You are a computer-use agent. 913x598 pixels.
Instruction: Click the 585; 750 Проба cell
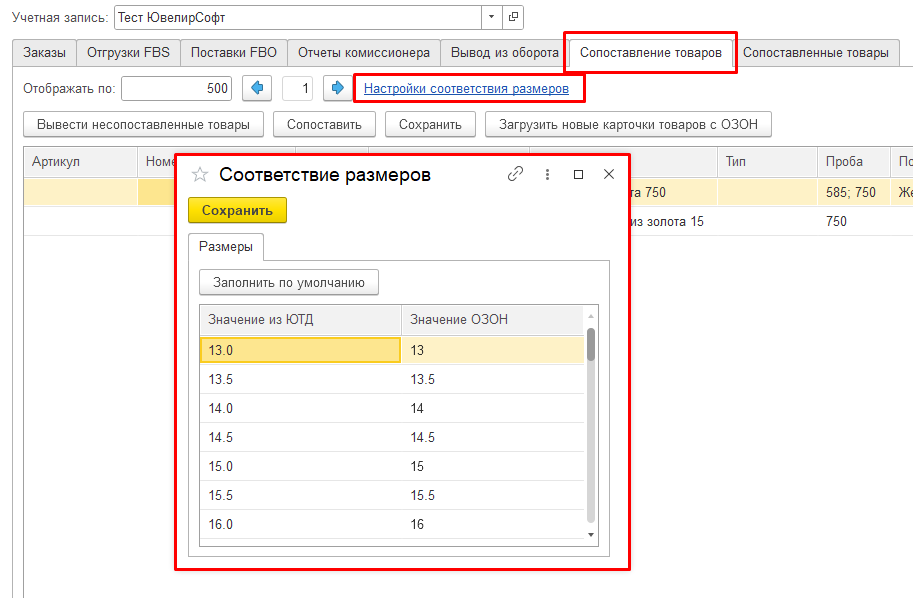(x=854, y=192)
